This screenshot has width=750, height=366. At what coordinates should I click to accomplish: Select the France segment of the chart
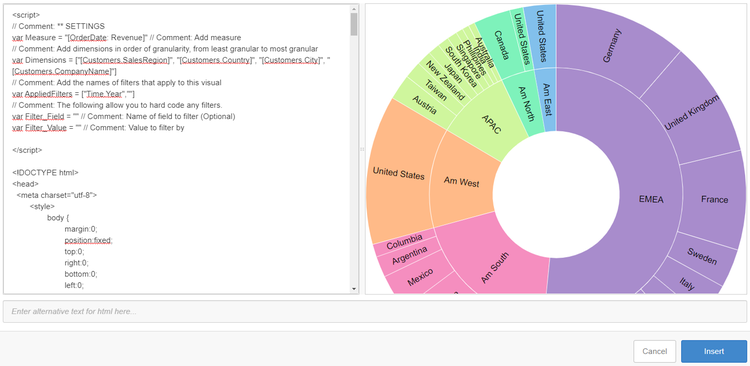point(714,200)
